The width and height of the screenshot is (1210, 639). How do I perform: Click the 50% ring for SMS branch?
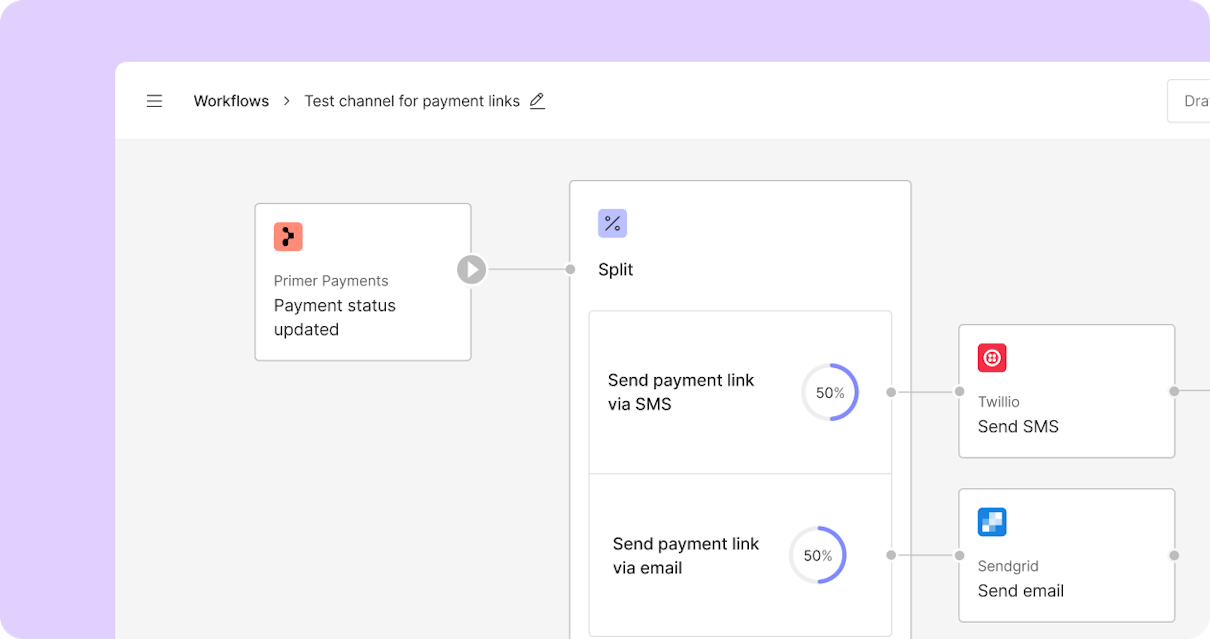point(830,392)
